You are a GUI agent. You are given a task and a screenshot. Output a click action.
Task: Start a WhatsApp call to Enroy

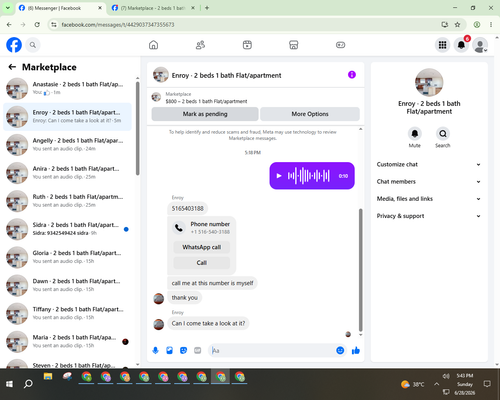(x=202, y=247)
